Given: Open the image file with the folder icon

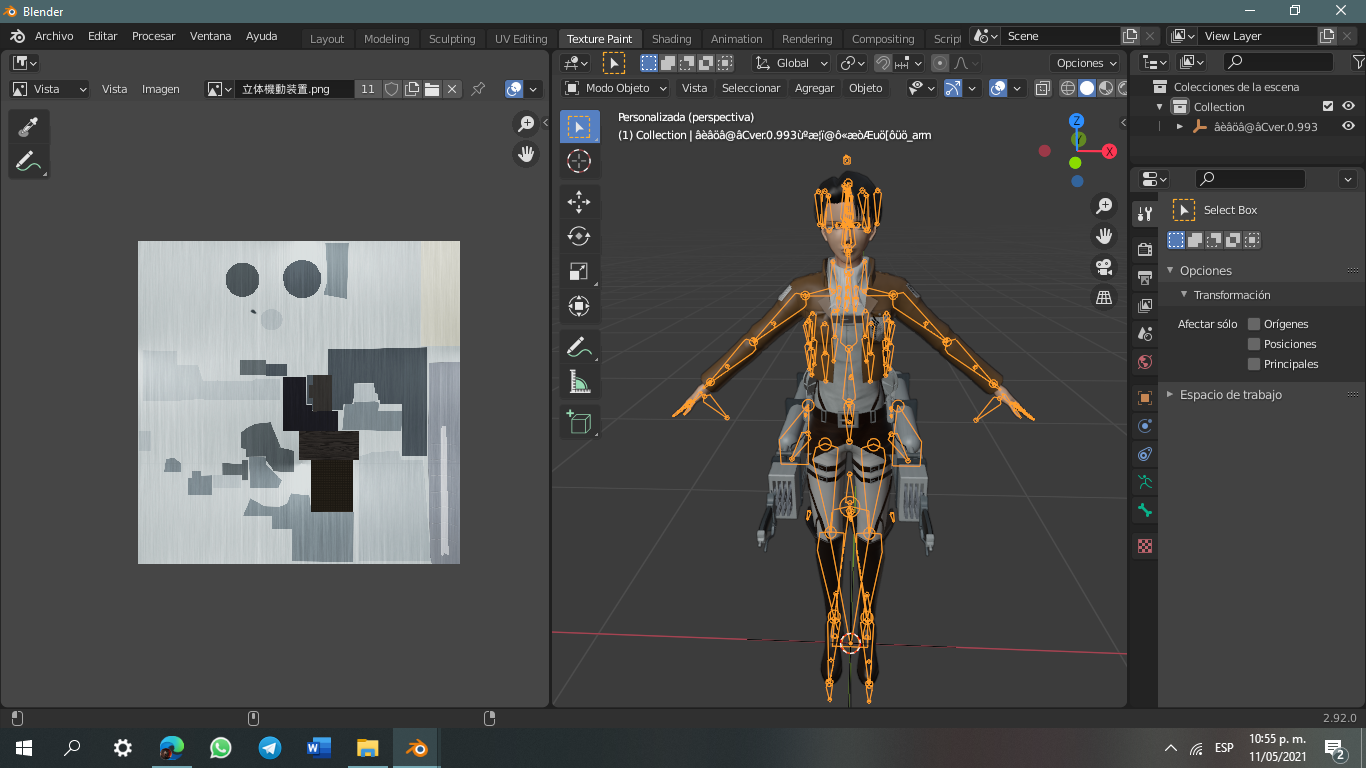Looking at the screenshot, I should point(432,89).
